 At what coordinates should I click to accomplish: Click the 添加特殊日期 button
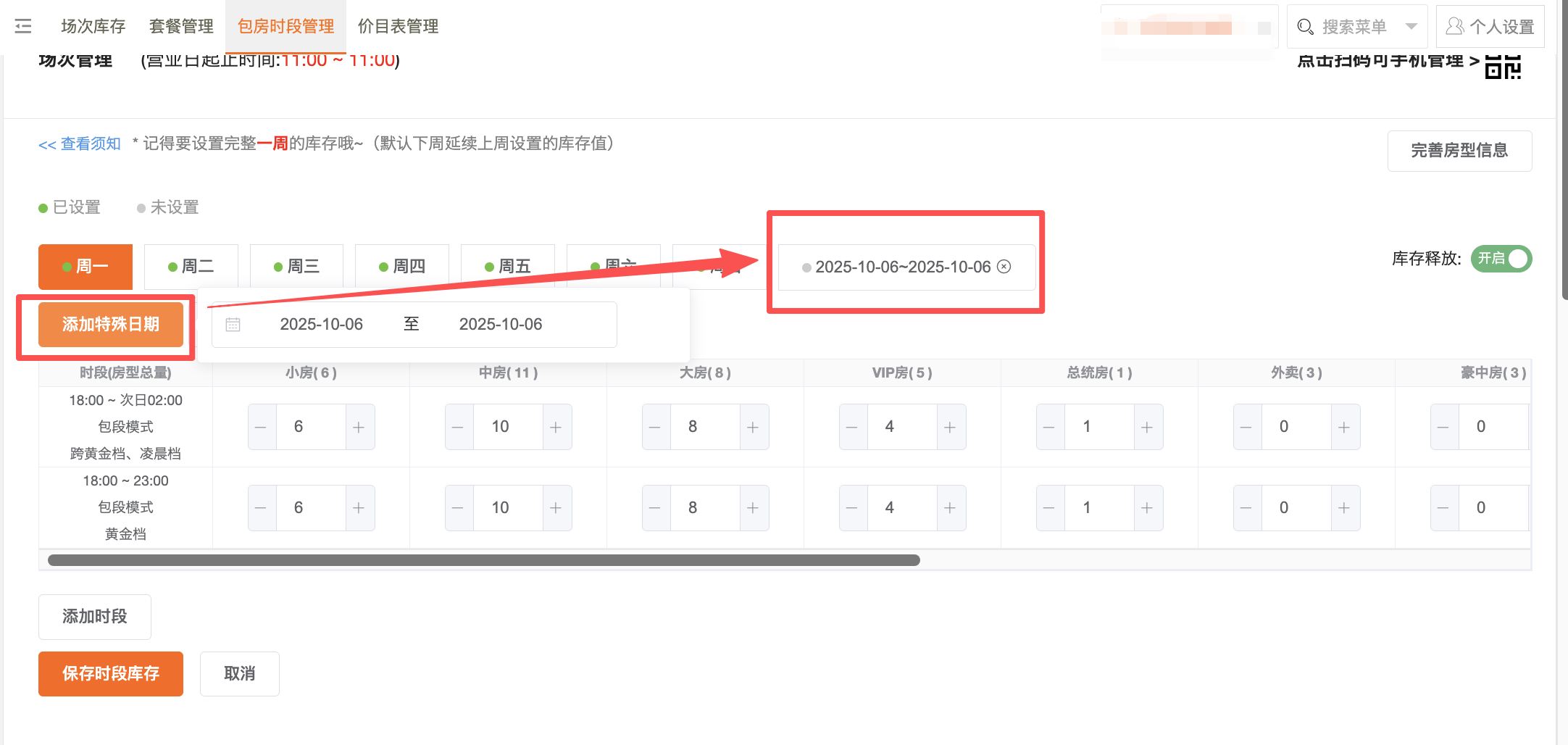[x=110, y=325]
